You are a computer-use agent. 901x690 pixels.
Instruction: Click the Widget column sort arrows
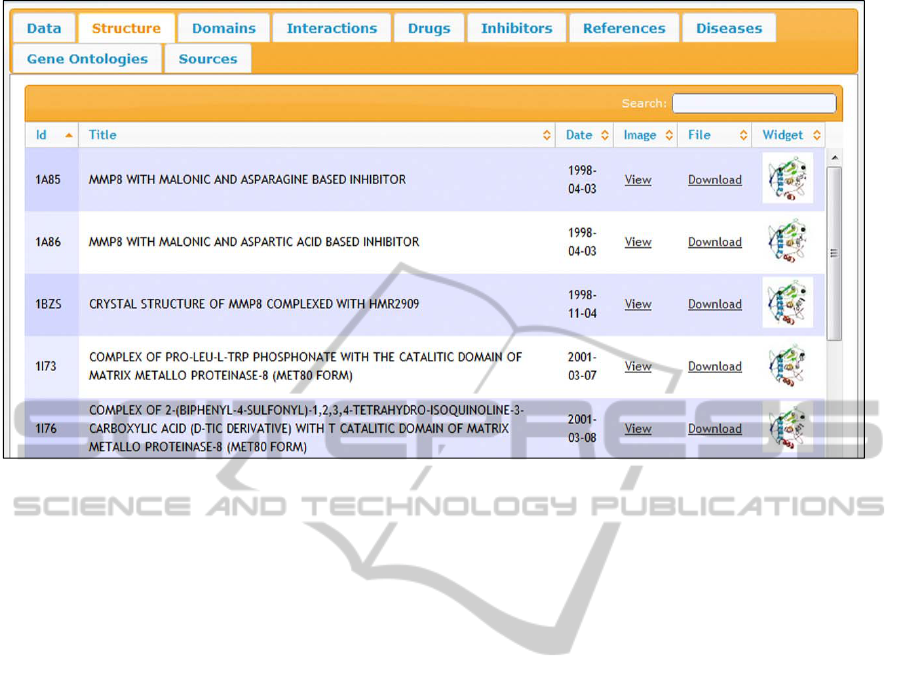[x=817, y=135]
